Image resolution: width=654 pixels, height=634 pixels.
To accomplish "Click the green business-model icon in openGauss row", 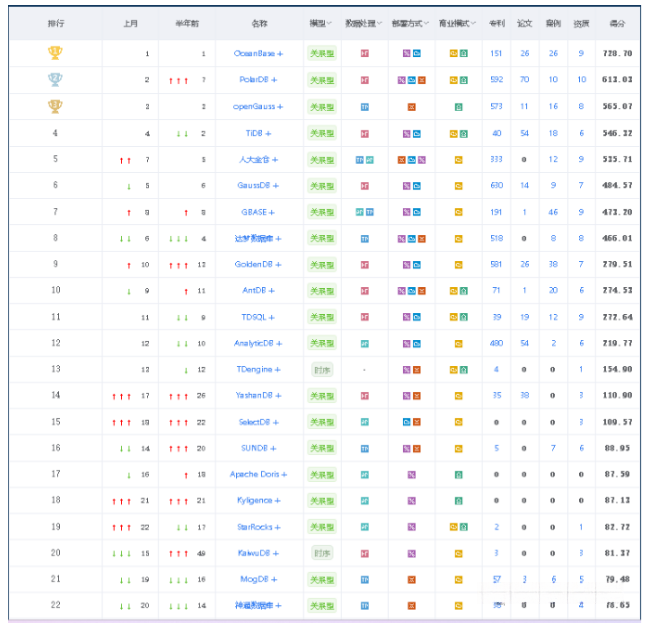I will coord(458,107).
